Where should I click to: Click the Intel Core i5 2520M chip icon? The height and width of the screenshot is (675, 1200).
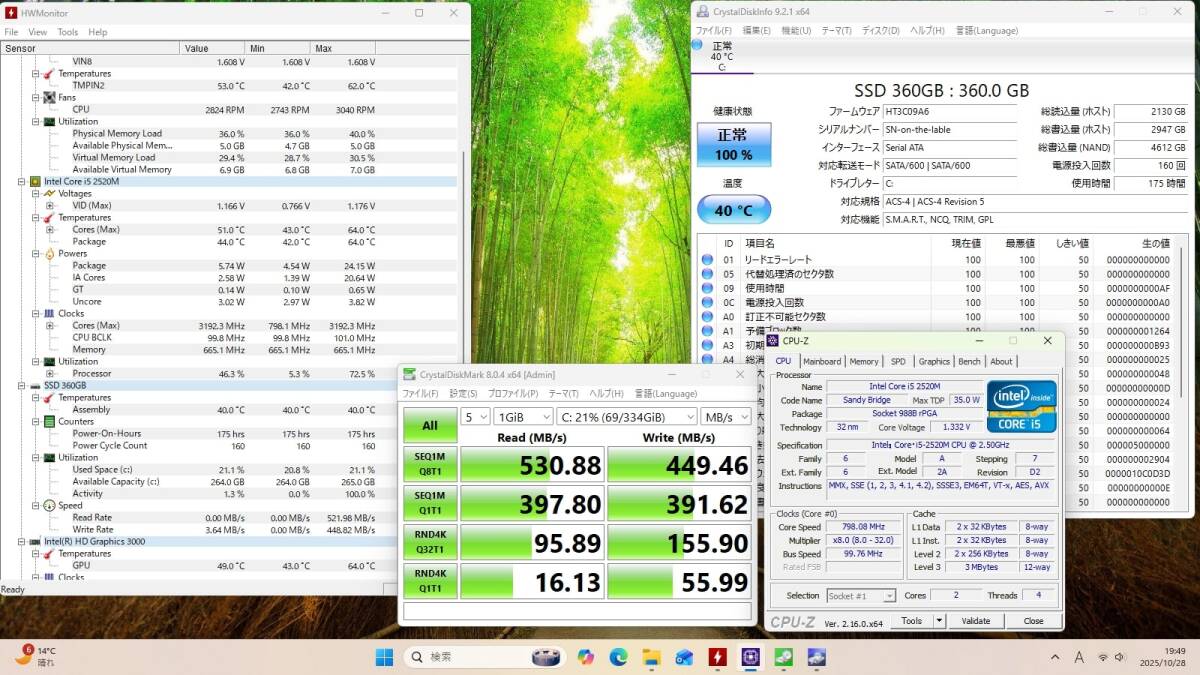[x=35, y=182]
